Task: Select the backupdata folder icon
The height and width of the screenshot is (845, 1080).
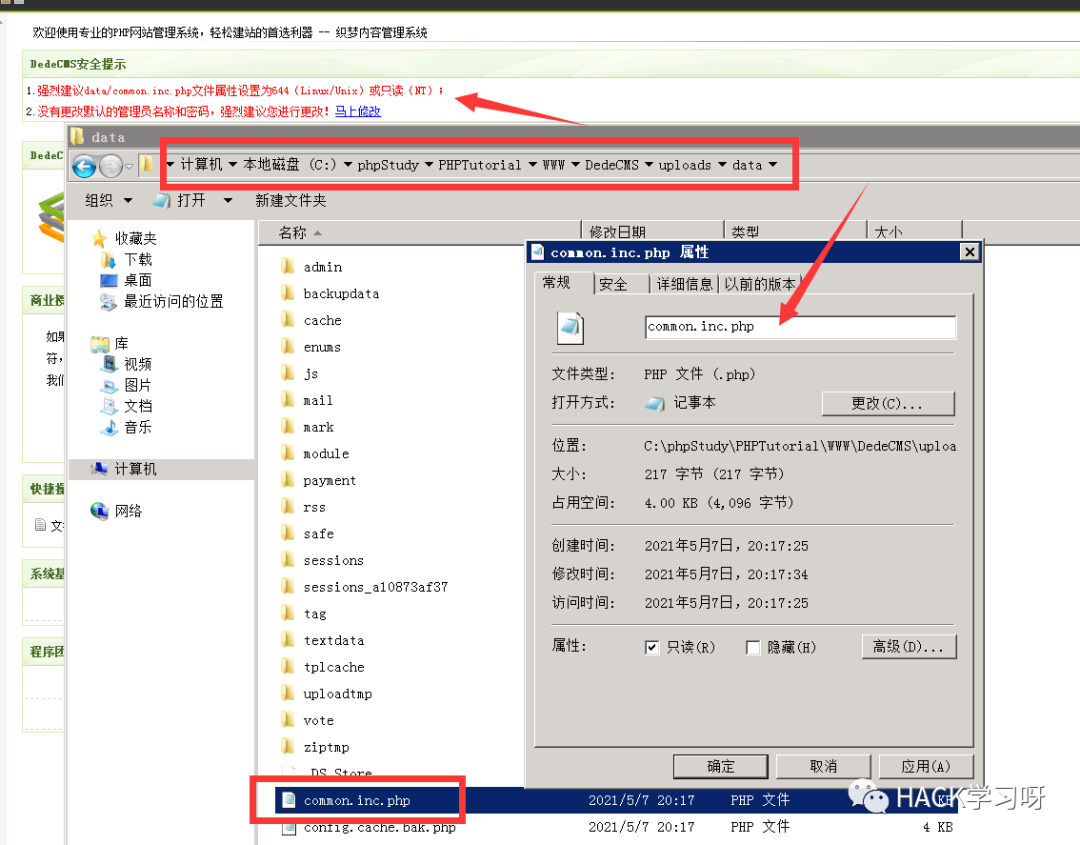Action: pos(288,293)
